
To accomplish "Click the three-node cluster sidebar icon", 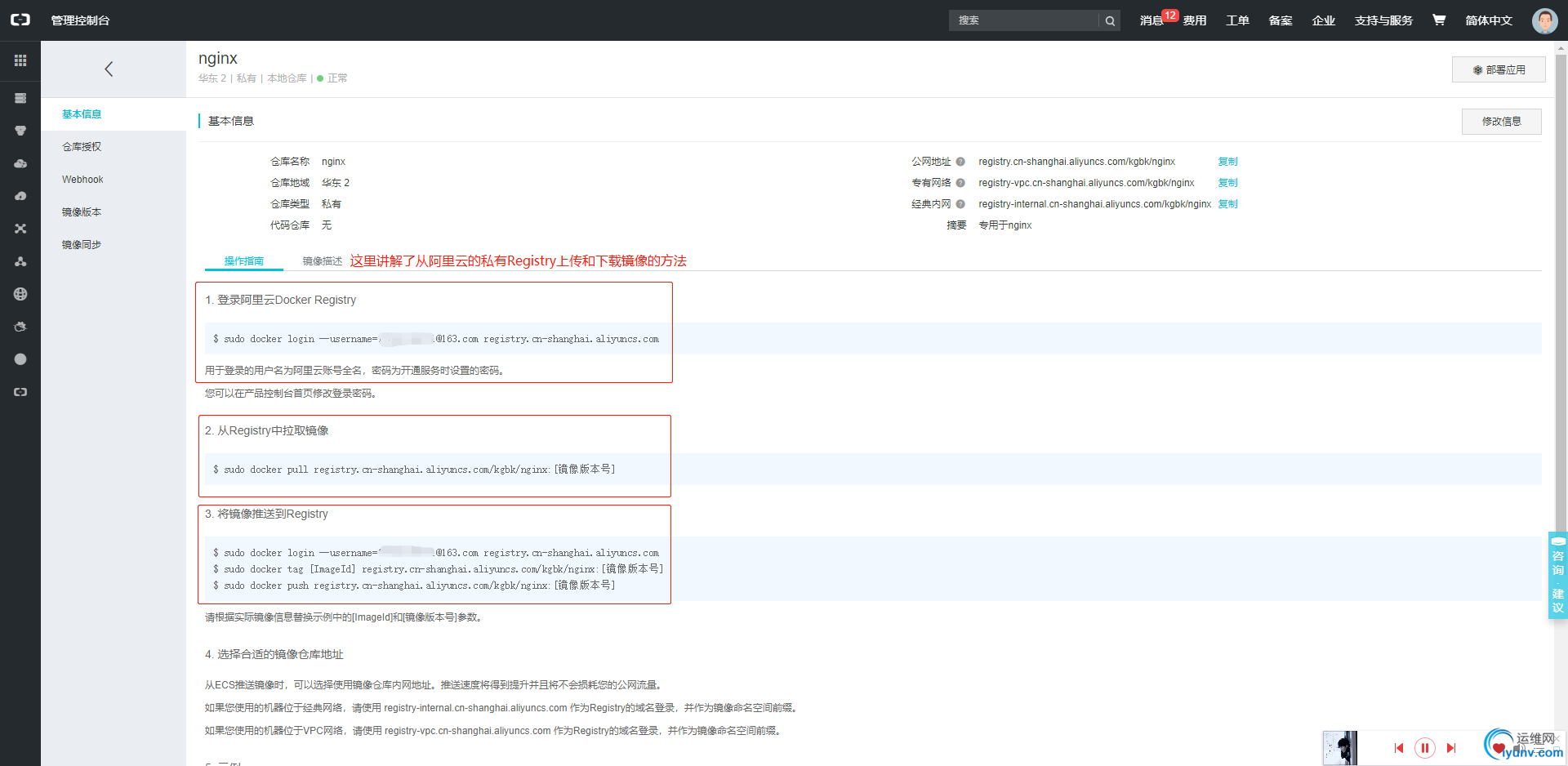I will pyautogui.click(x=20, y=261).
